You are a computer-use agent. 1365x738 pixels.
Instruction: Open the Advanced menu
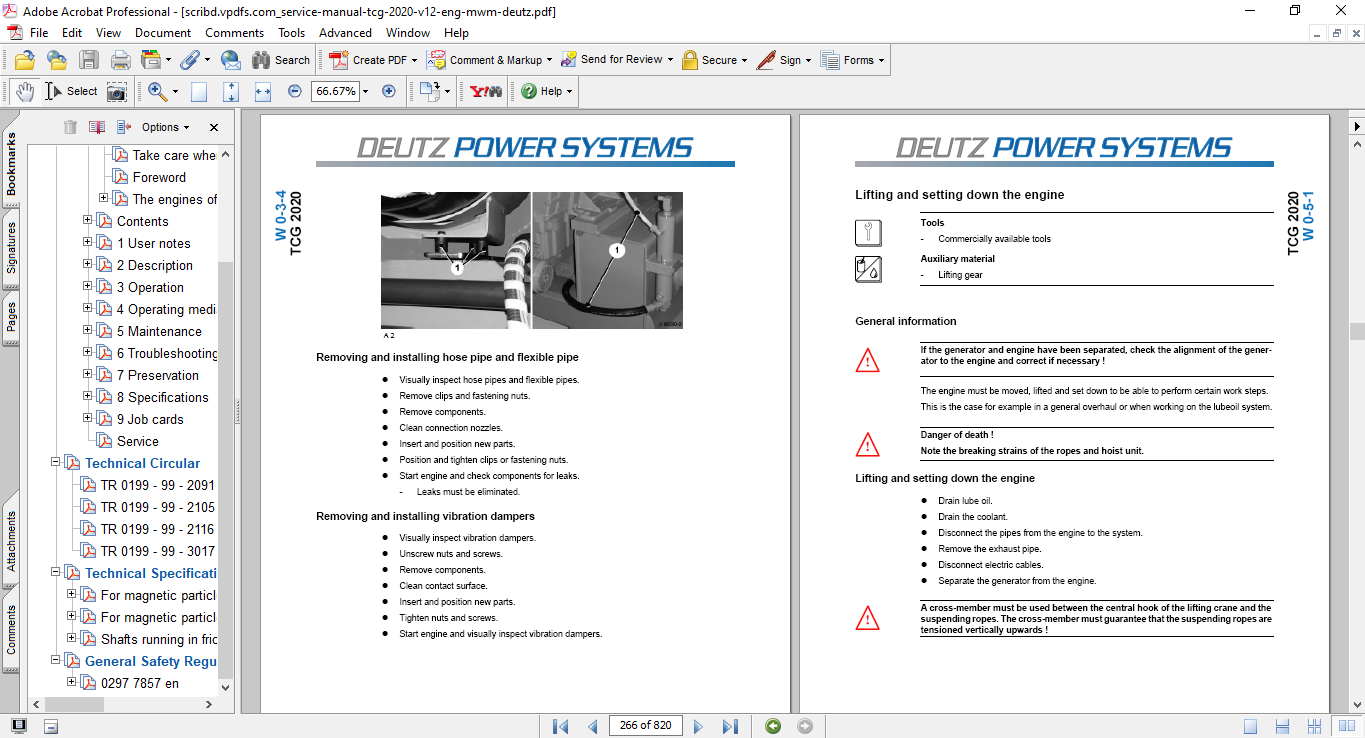pyautogui.click(x=345, y=32)
